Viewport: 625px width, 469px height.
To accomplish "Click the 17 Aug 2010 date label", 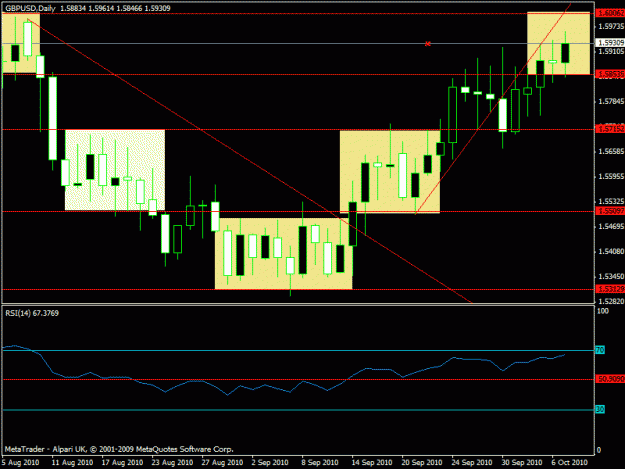I will (x=122, y=462).
